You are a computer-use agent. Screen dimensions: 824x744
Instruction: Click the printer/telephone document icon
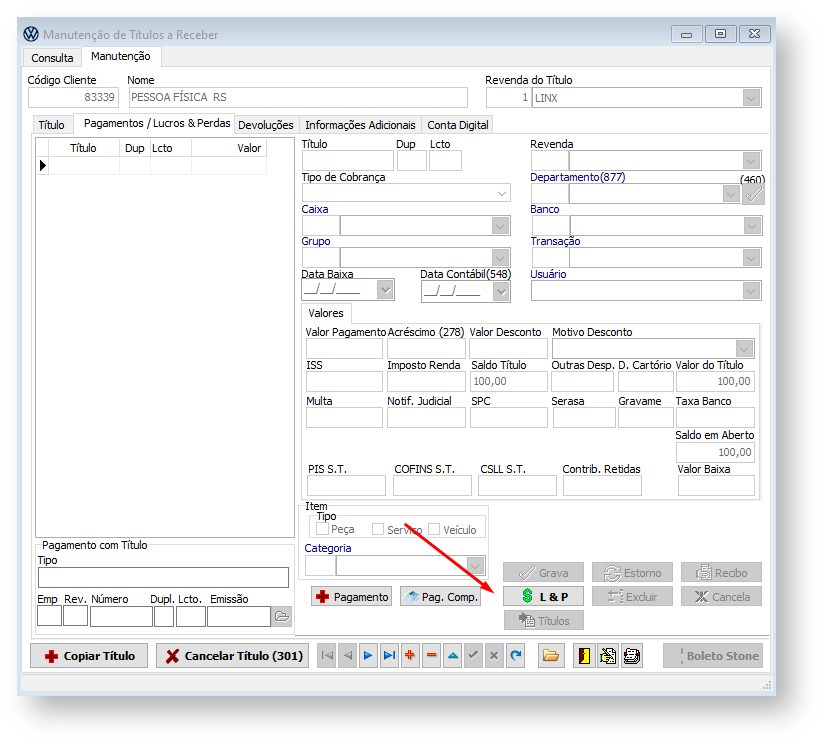tap(632, 656)
